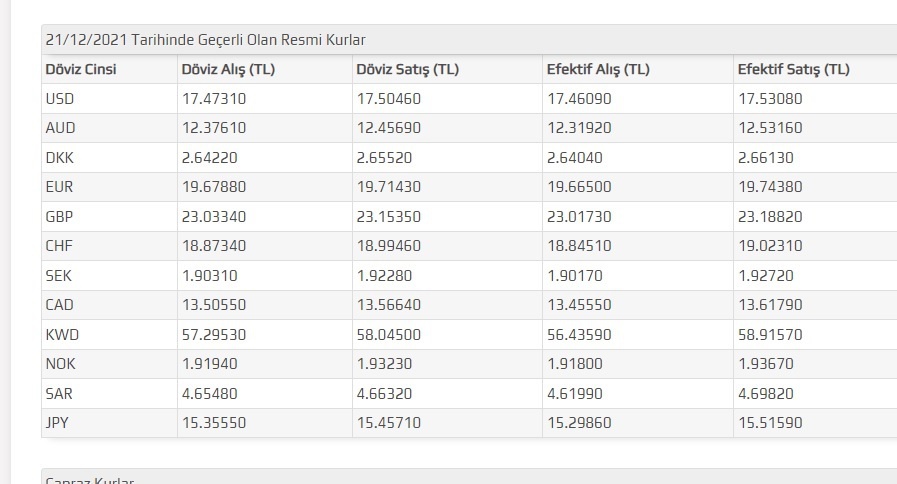The width and height of the screenshot is (897, 484).
Task: Click the Döviz Alış (TL) column header
Action: [228, 69]
